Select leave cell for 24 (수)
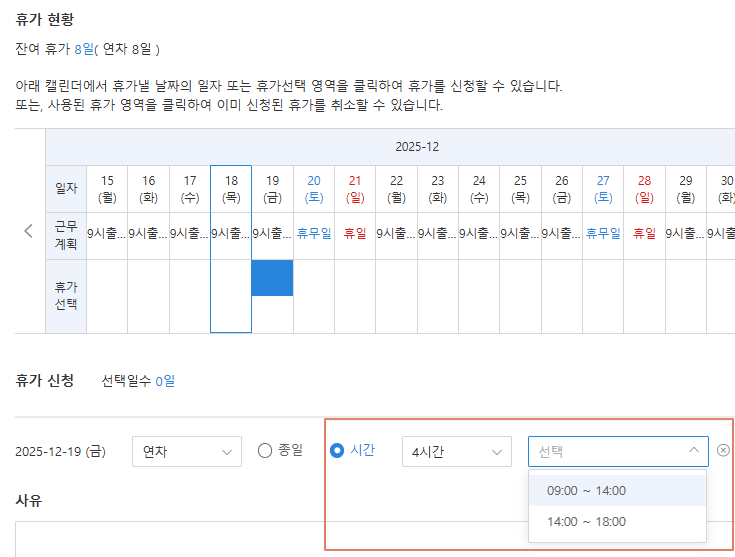This screenshot has height=557, width=735. coord(479,296)
